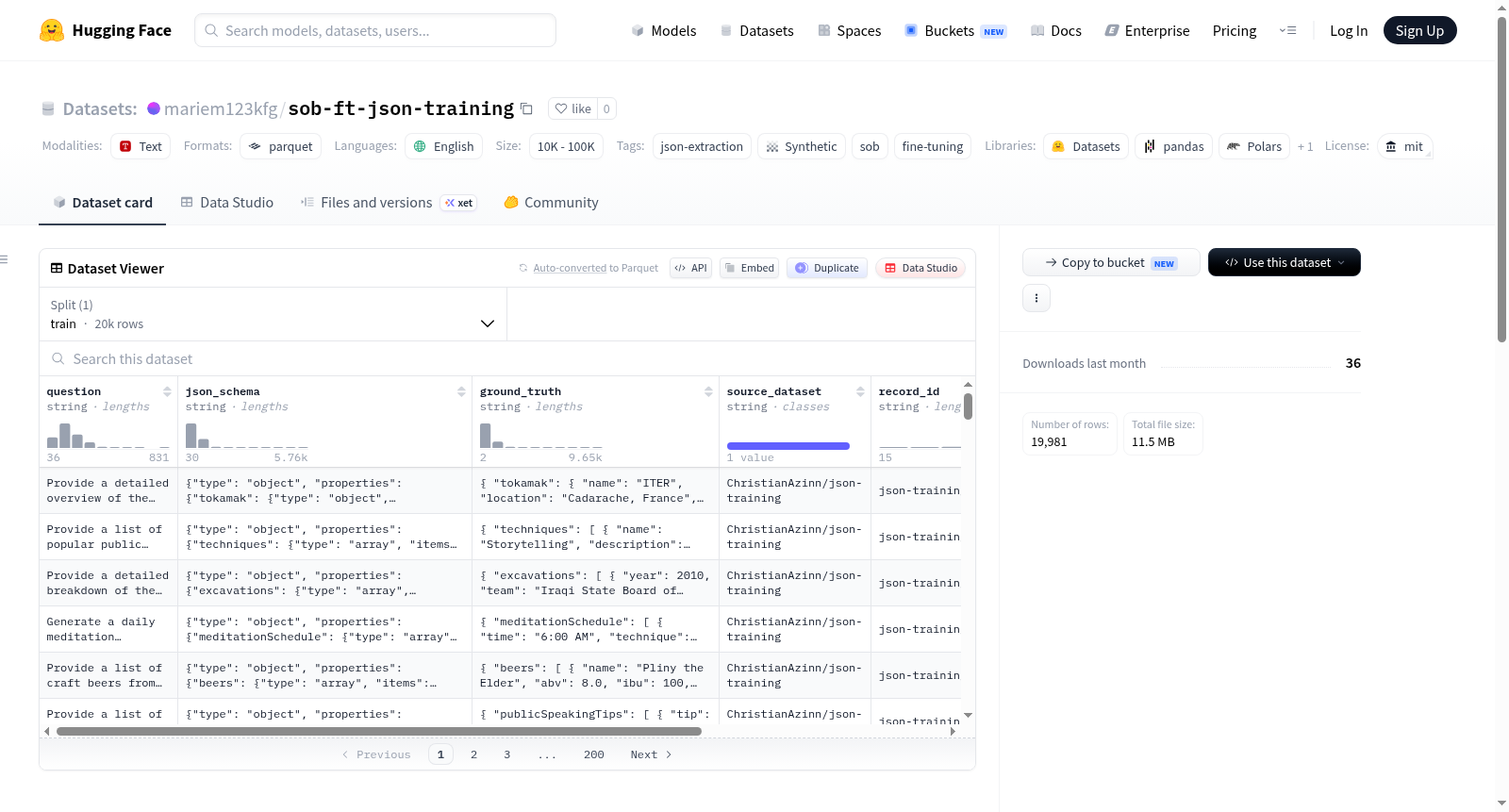The height and width of the screenshot is (812, 1509).
Task: Open Spaces in the top navigation
Action: 849,30
